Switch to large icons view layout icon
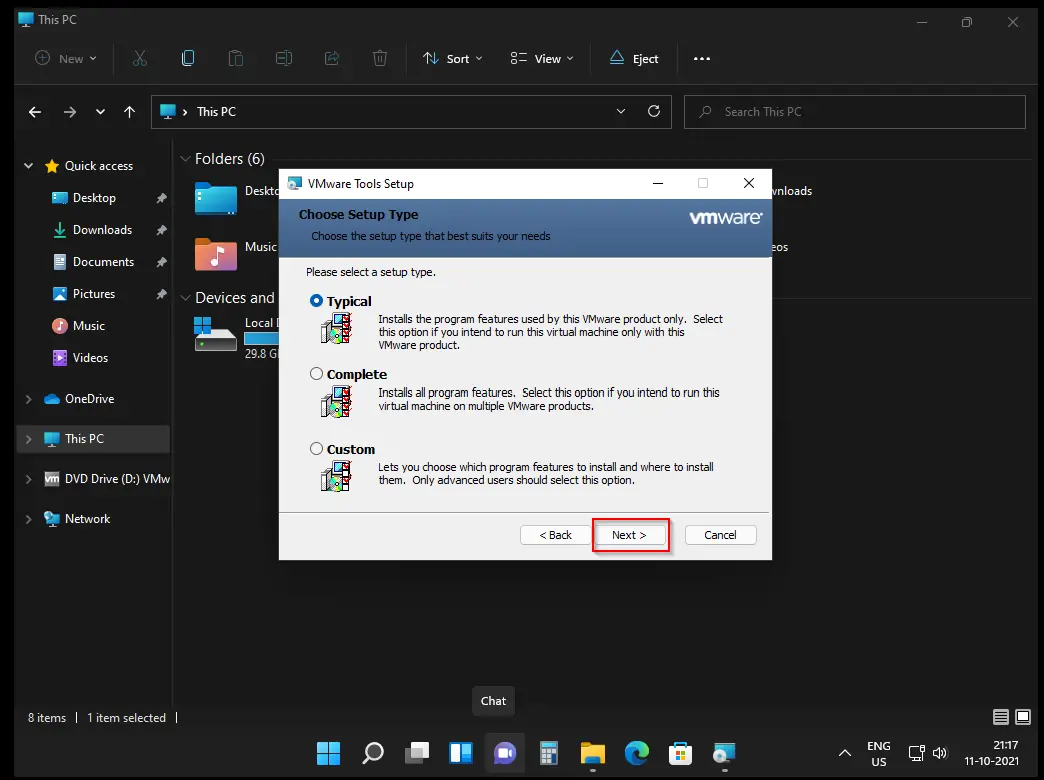 1023,717
